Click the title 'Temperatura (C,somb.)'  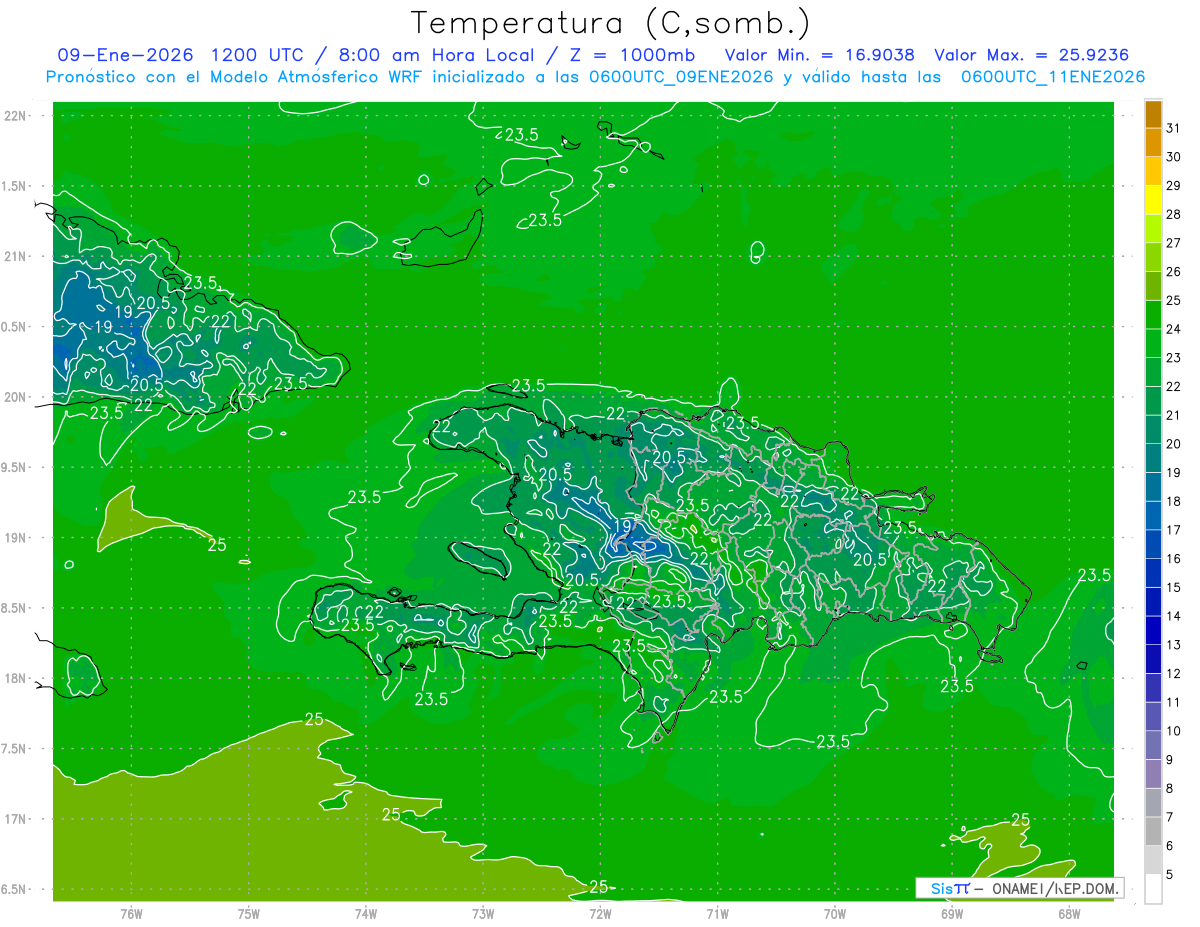(x=611, y=23)
